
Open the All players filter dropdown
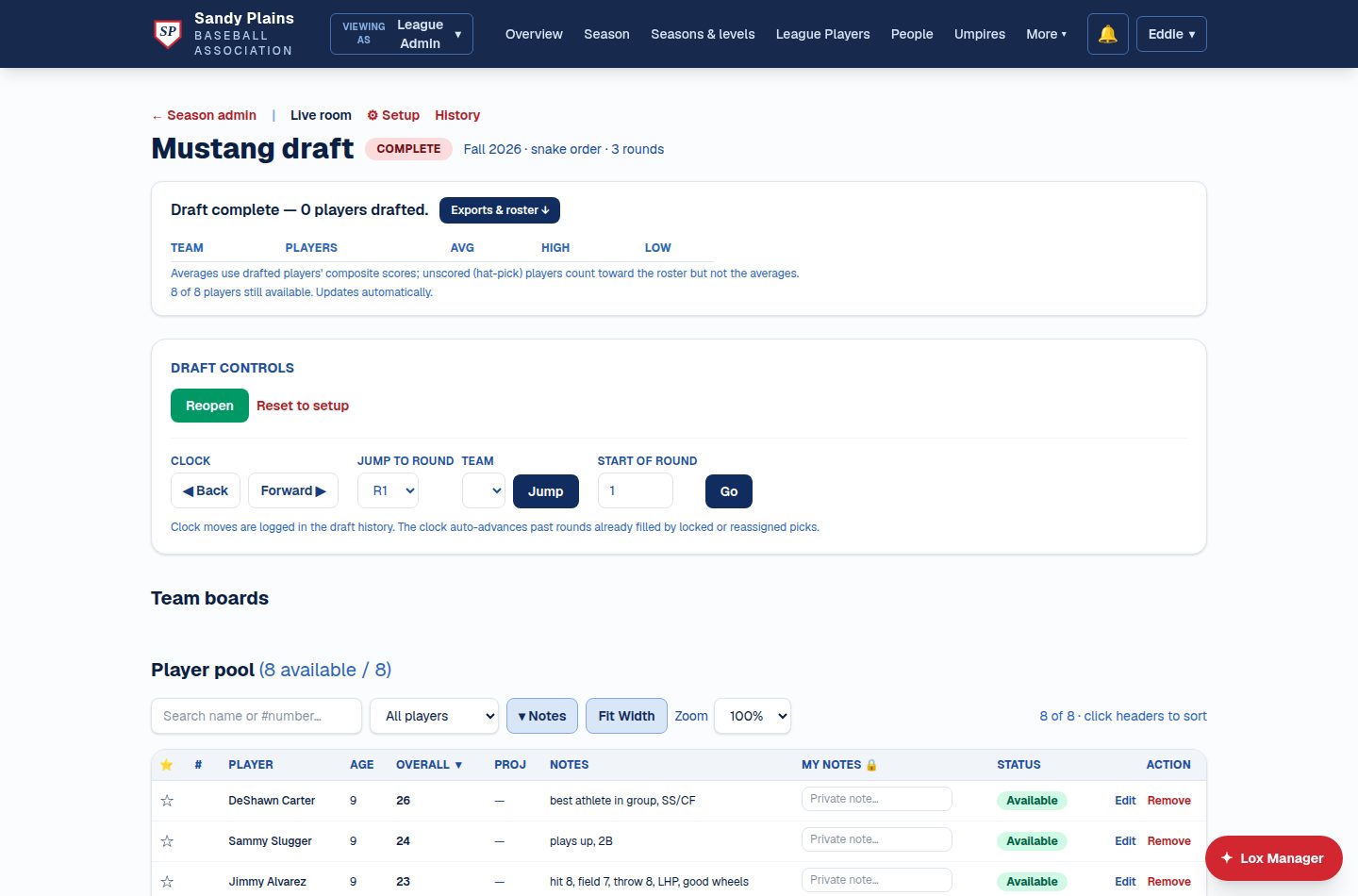(x=435, y=716)
